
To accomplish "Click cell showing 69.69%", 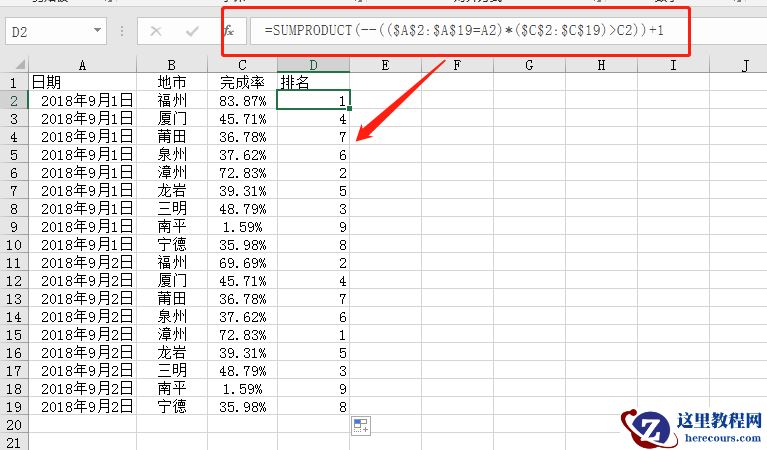I will [242, 263].
